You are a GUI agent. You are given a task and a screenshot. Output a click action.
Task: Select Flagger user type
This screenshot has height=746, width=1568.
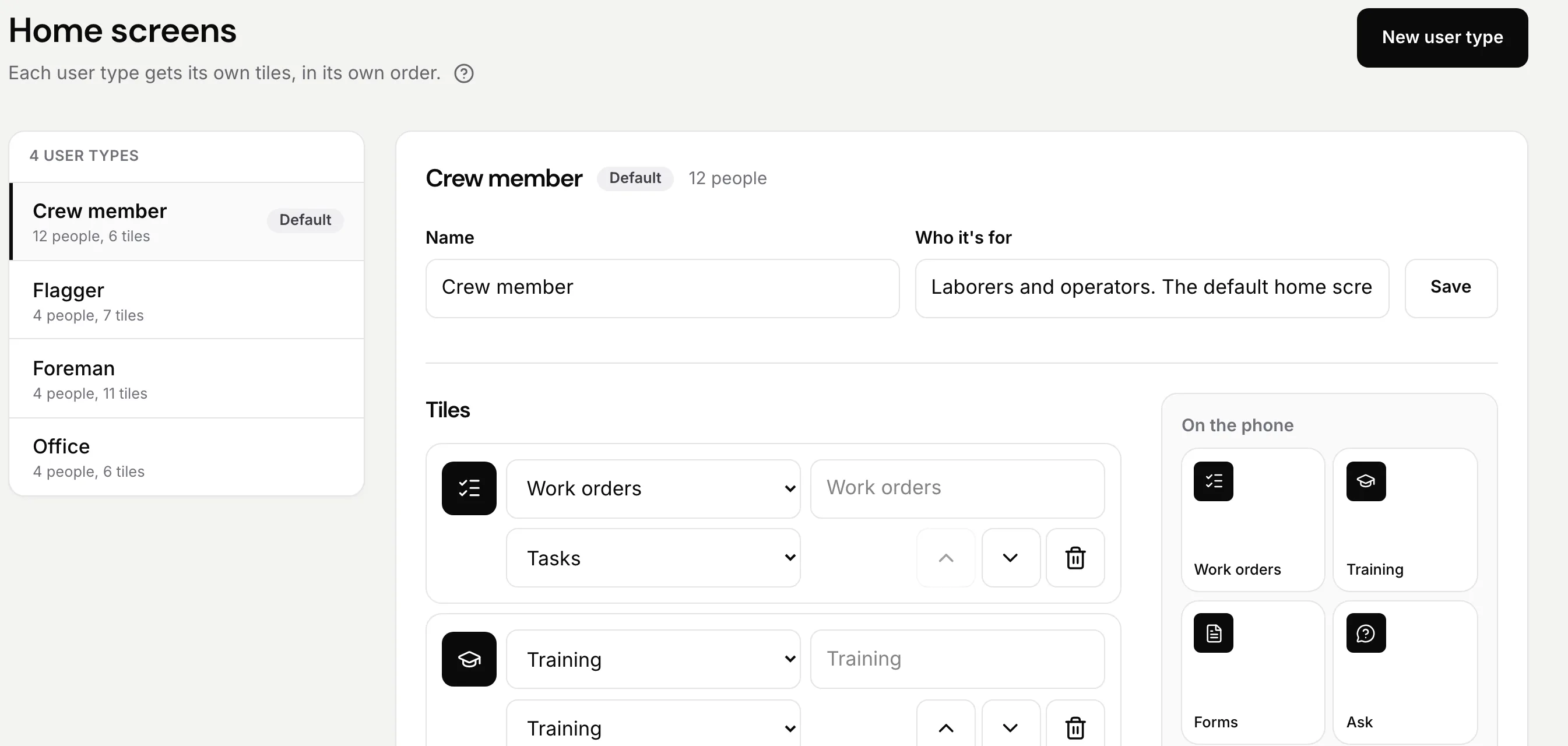pyautogui.click(x=187, y=300)
